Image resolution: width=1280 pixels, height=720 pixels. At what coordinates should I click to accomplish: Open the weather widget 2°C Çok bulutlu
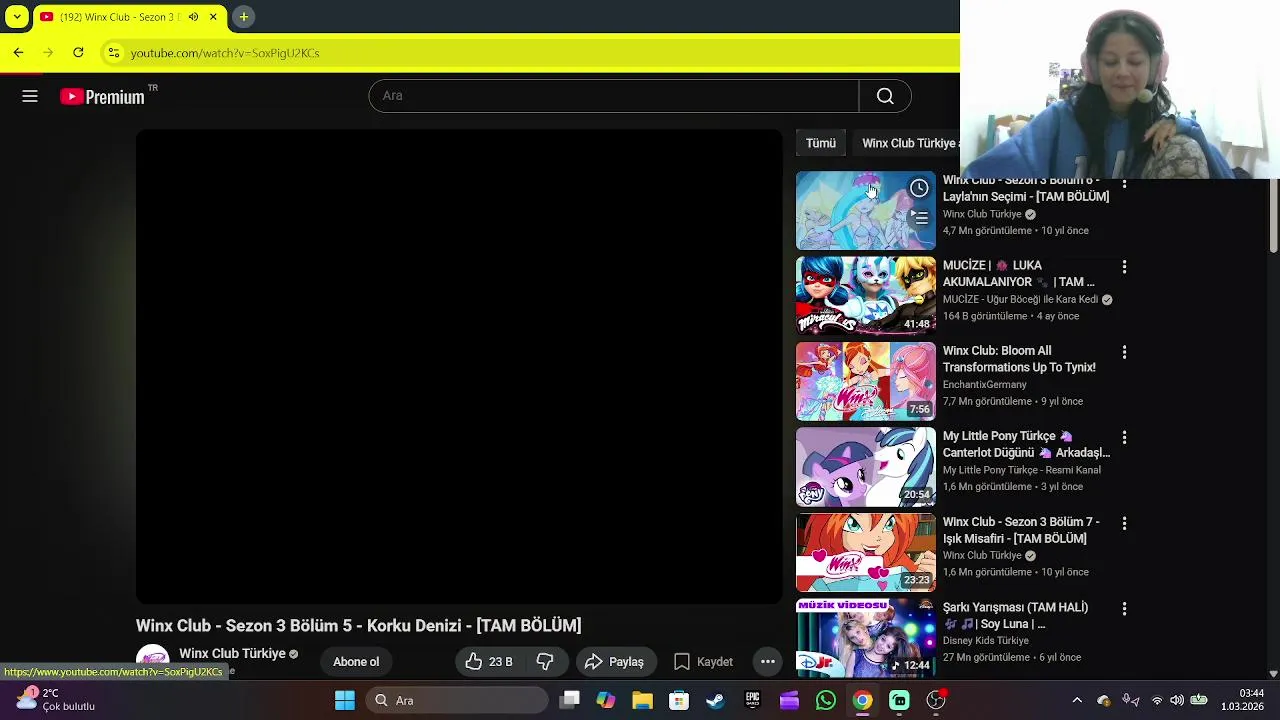point(57,700)
